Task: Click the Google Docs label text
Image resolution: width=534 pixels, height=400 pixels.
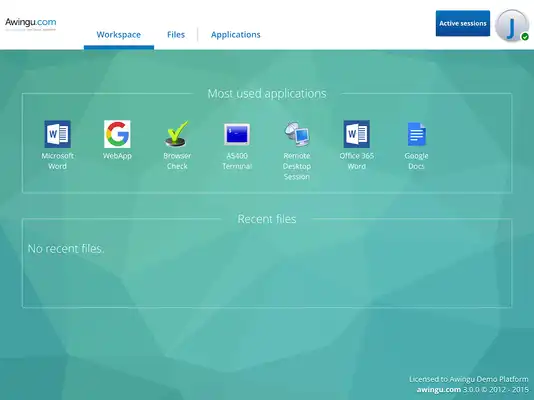Action: point(417,161)
